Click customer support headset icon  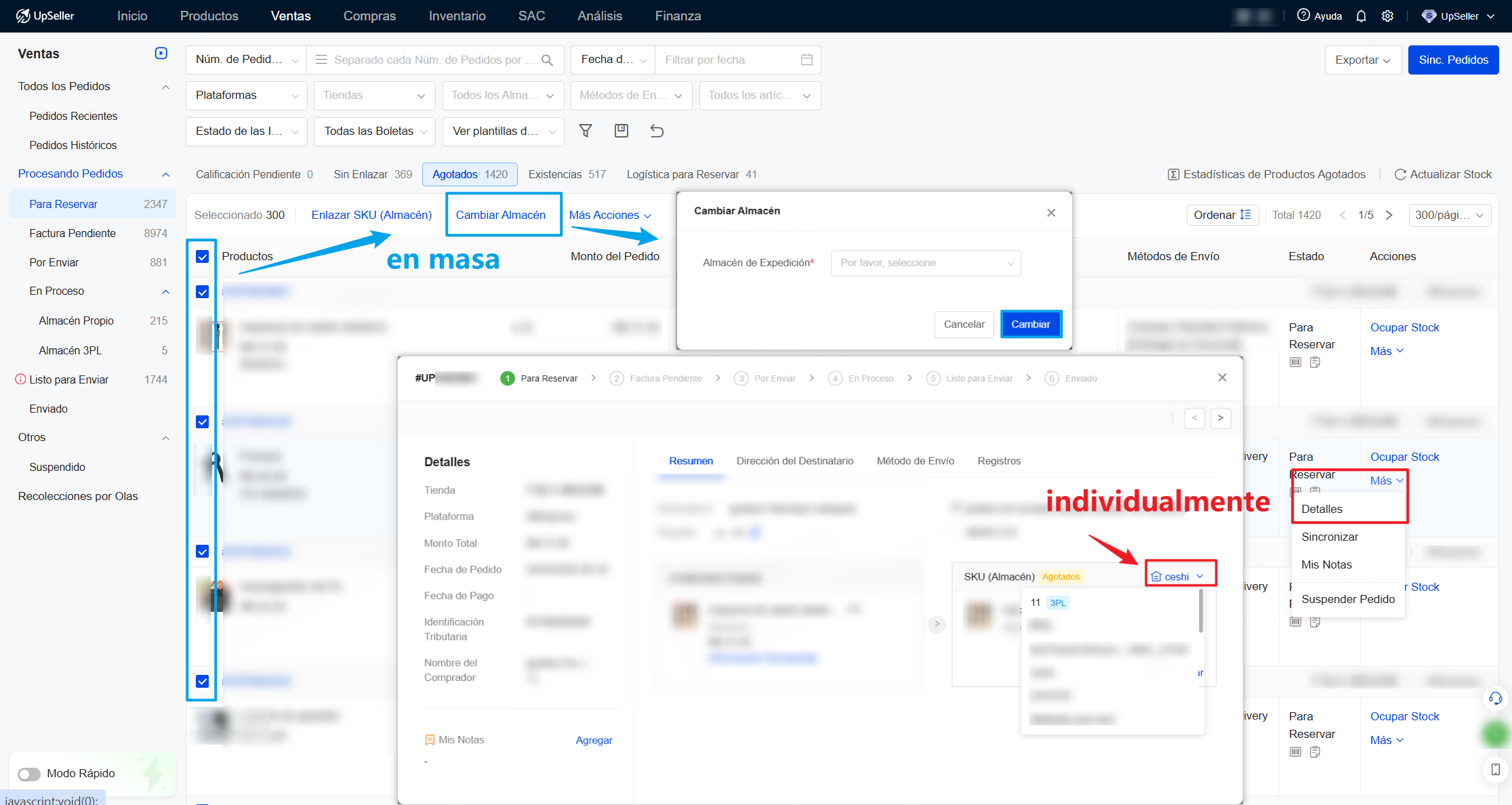1495,699
